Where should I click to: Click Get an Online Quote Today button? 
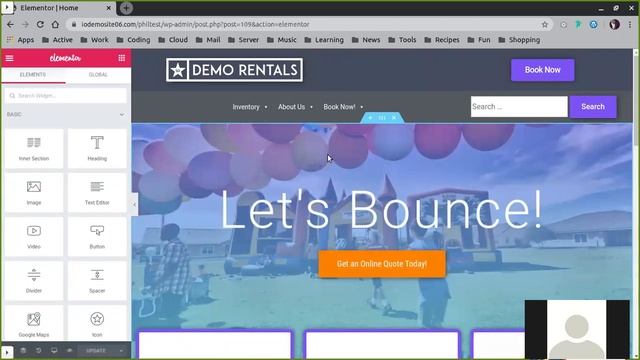click(x=382, y=264)
